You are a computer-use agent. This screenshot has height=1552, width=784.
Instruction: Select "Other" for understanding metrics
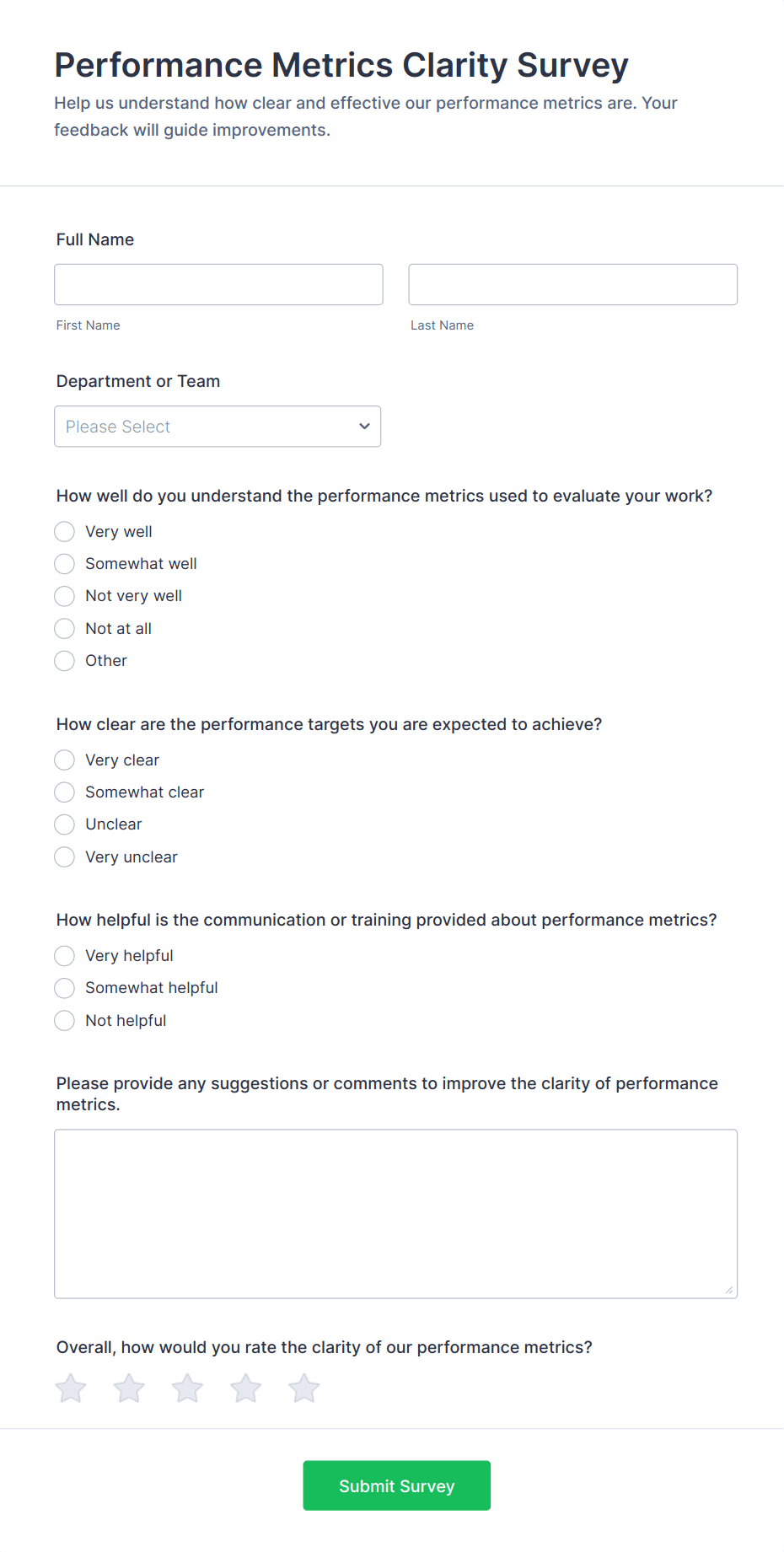65,661
